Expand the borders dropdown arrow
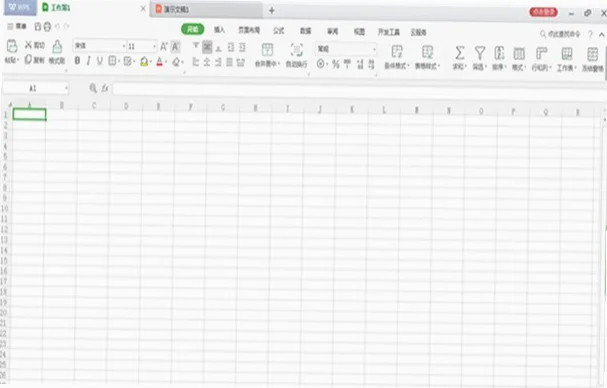This screenshot has width=607, height=388. click(118, 61)
